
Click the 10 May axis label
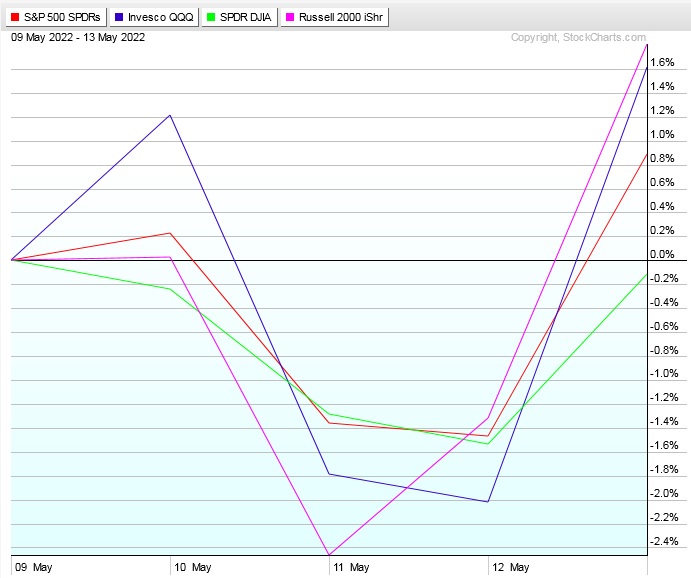click(193, 567)
